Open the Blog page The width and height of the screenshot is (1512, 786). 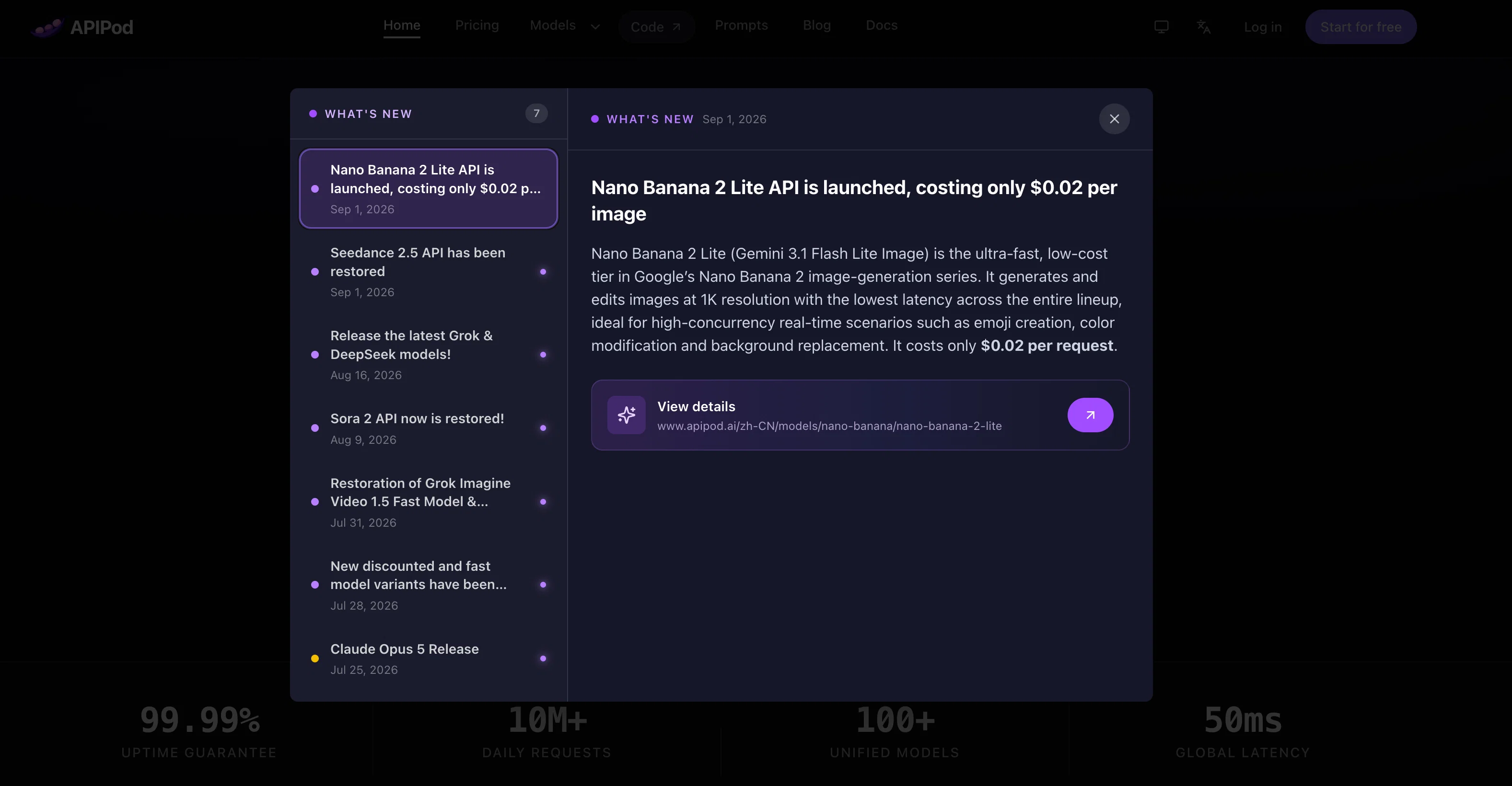click(x=816, y=25)
